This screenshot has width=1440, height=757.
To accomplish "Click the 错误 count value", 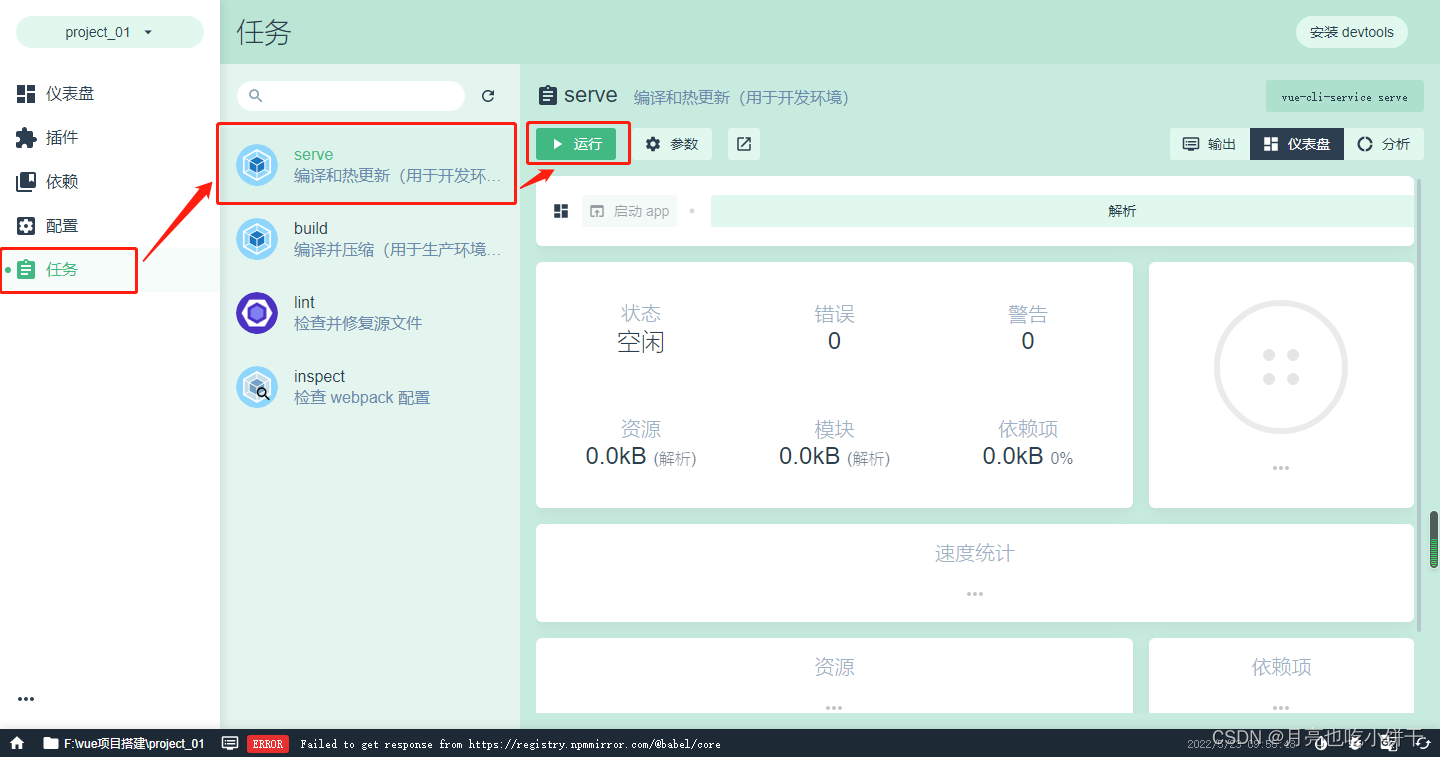I will pos(834,342).
